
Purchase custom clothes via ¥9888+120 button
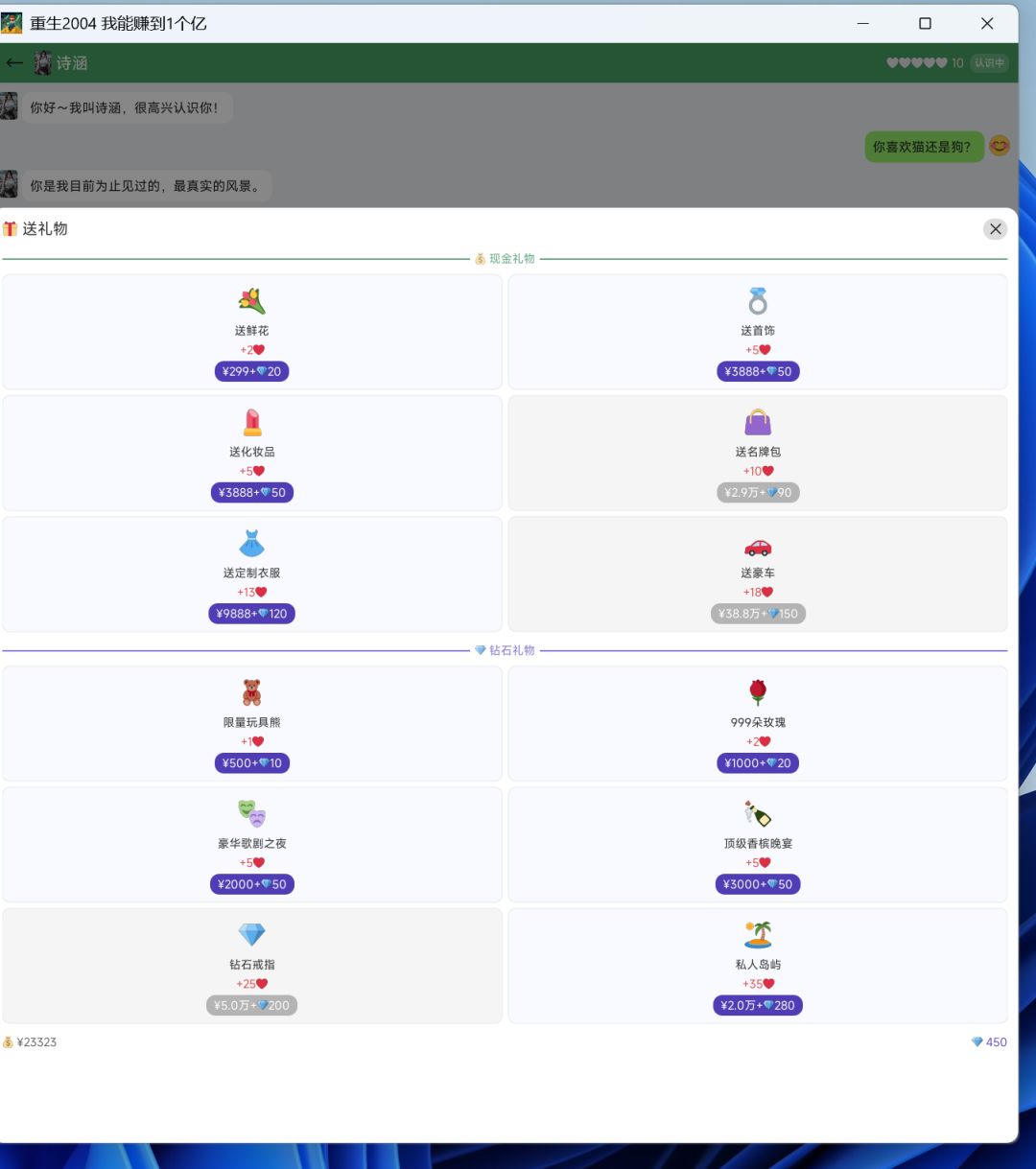(x=251, y=613)
